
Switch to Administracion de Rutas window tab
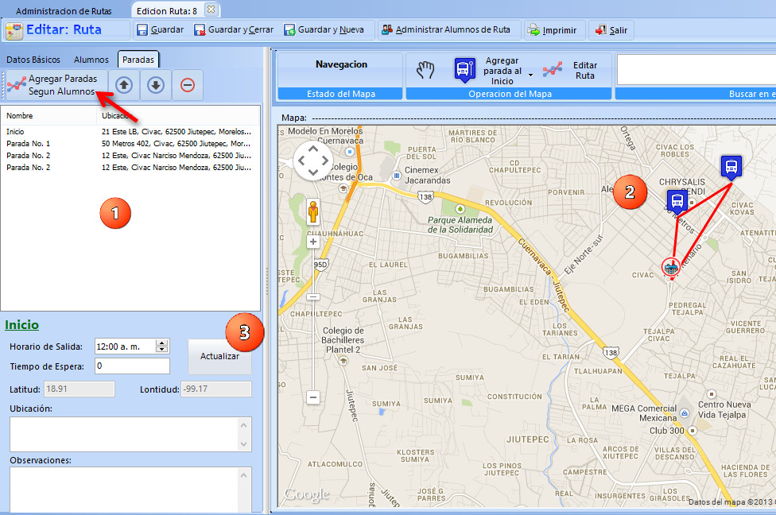[x=64, y=10]
